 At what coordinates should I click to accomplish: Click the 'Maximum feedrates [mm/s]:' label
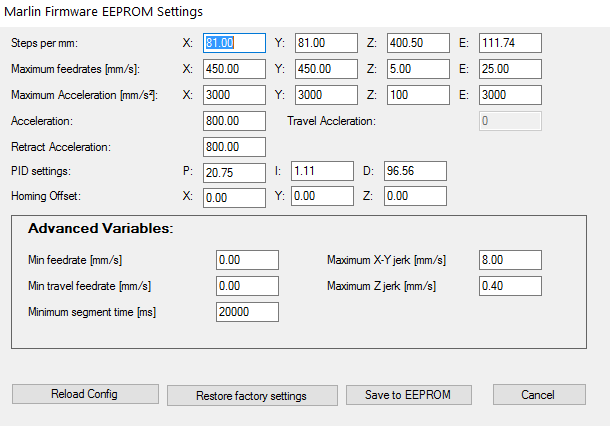pos(75,69)
